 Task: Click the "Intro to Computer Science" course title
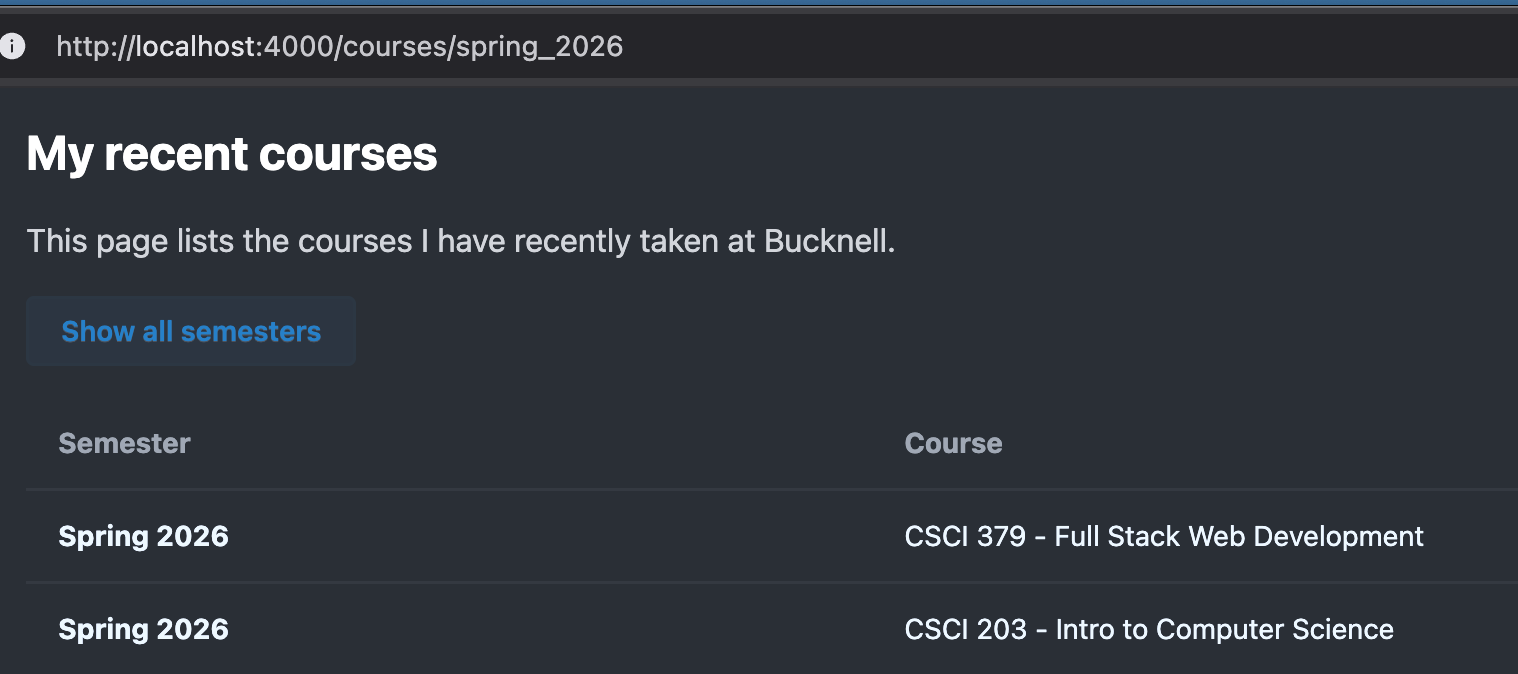click(1224, 629)
